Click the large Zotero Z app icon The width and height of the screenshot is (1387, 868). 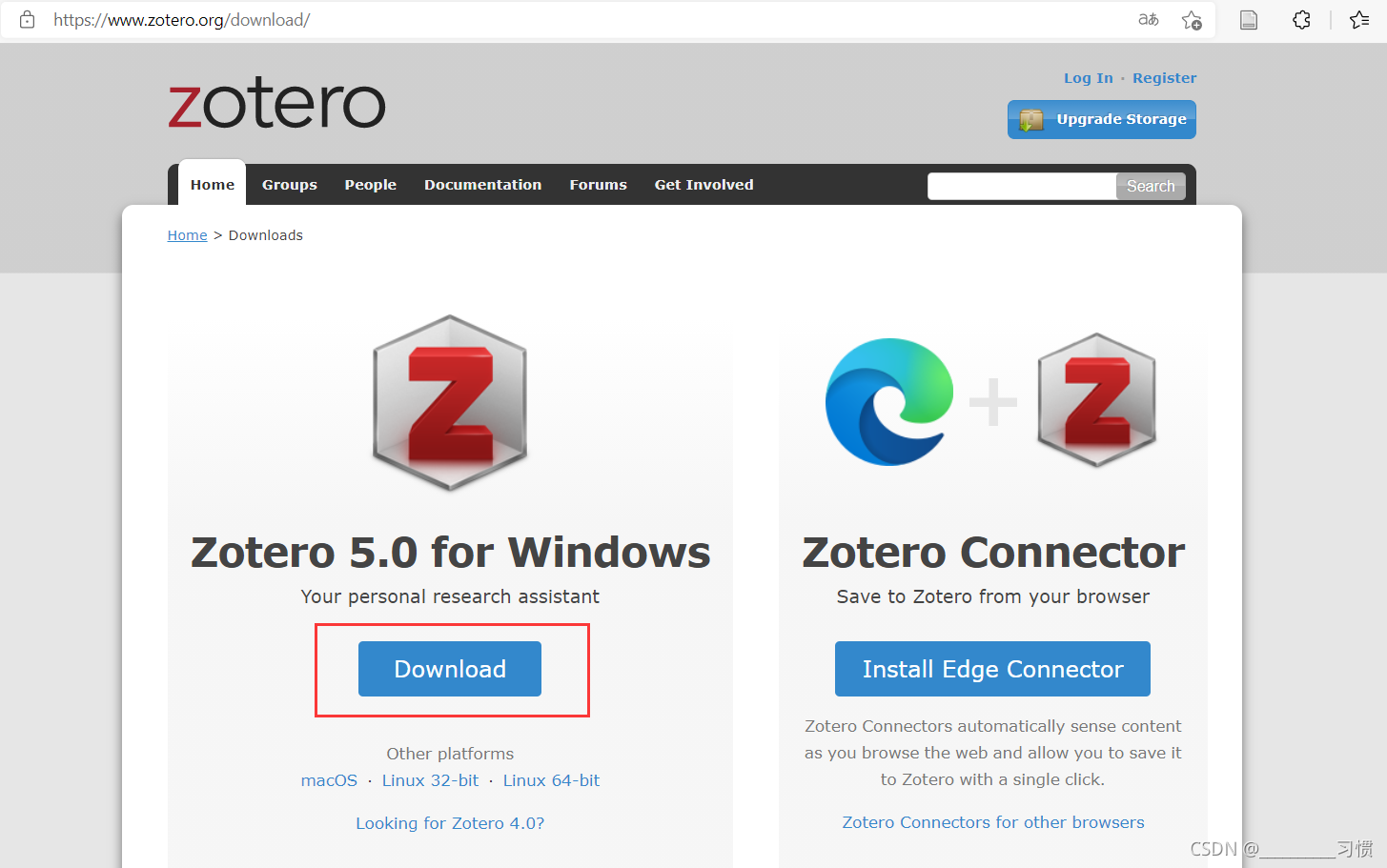pos(450,402)
